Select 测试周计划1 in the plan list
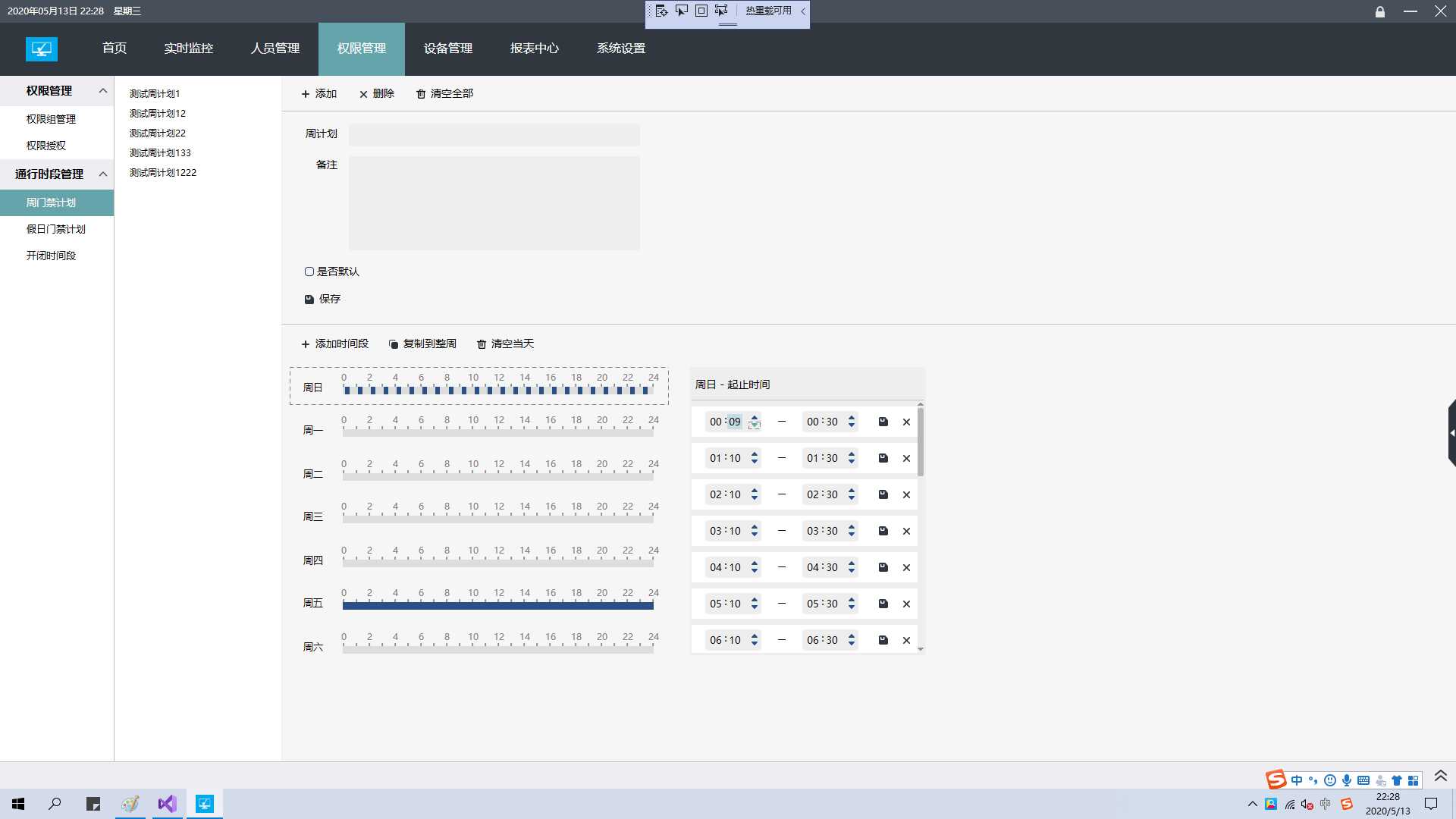This screenshot has height=819, width=1456. point(155,94)
